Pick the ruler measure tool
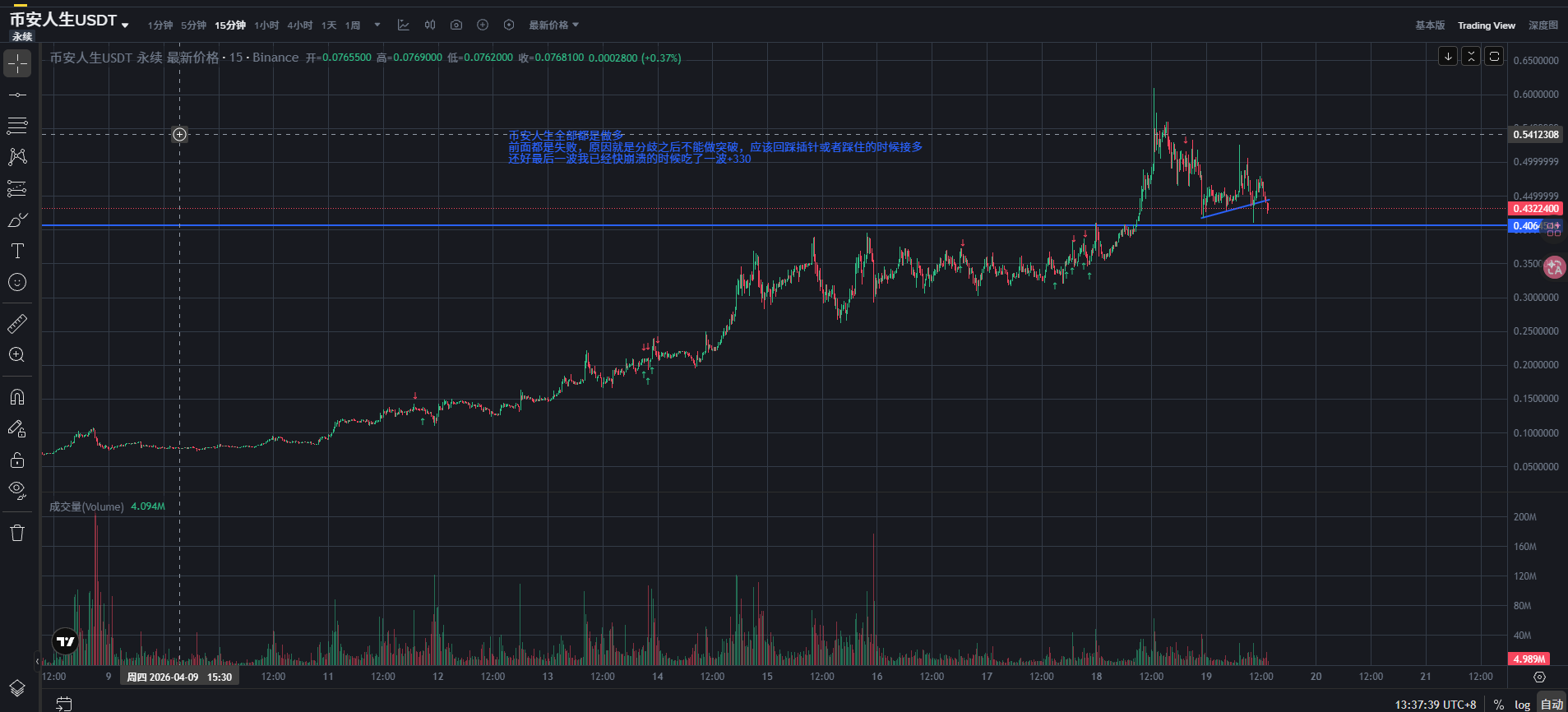Viewport: 1568px width, 712px height. [x=16, y=324]
